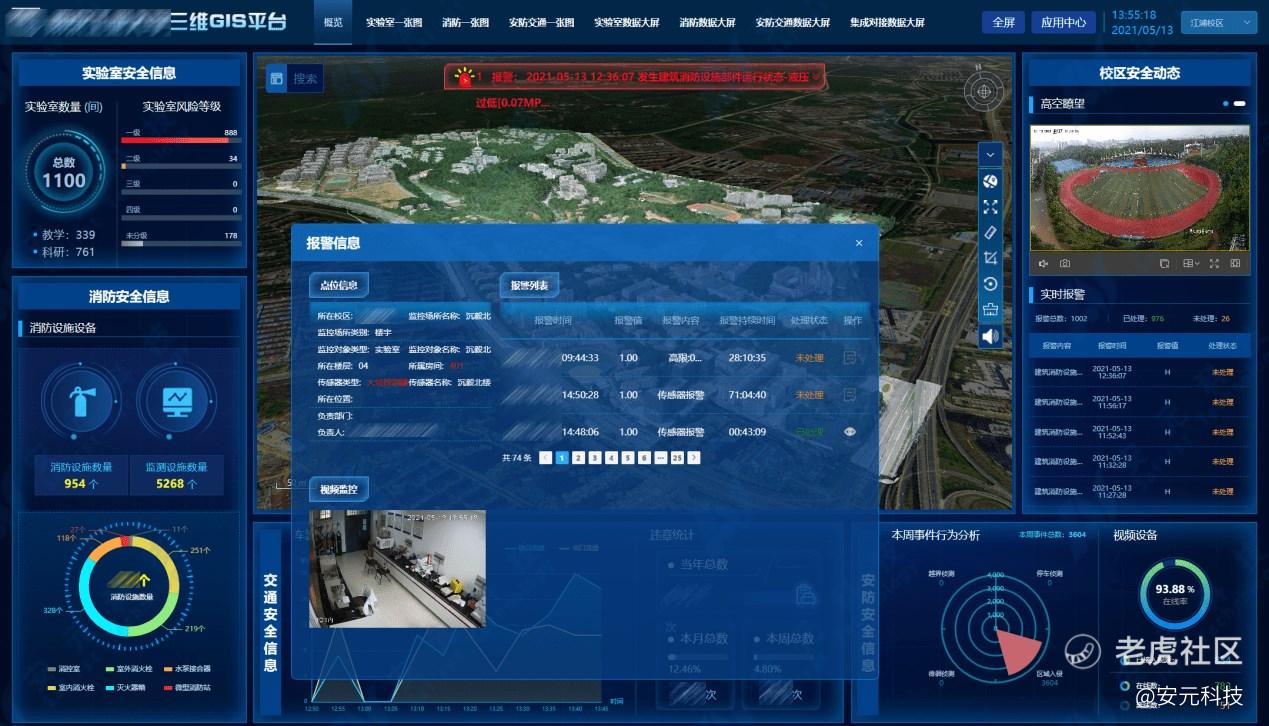The image size is (1269, 726).
Task: Open the toolbox map tool
Action: click(990, 310)
